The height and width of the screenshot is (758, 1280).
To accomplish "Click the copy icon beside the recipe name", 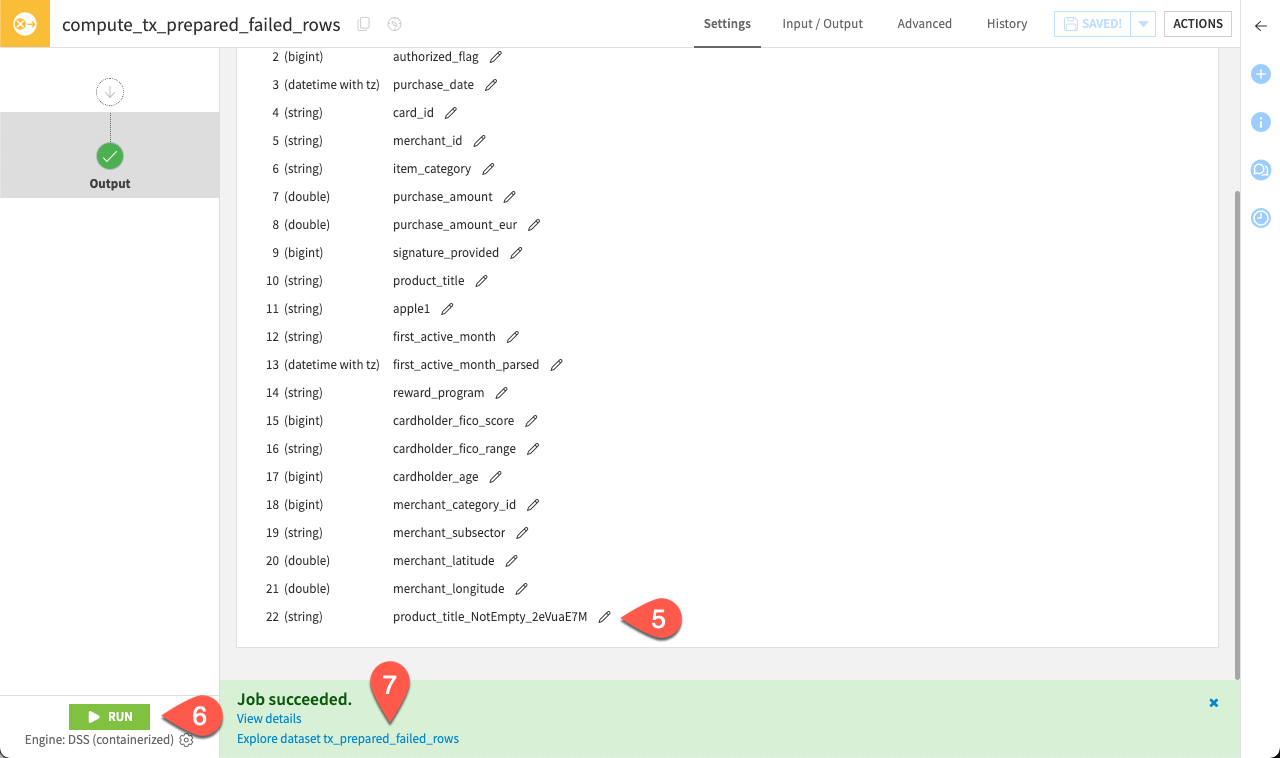I will [x=363, y=24].
